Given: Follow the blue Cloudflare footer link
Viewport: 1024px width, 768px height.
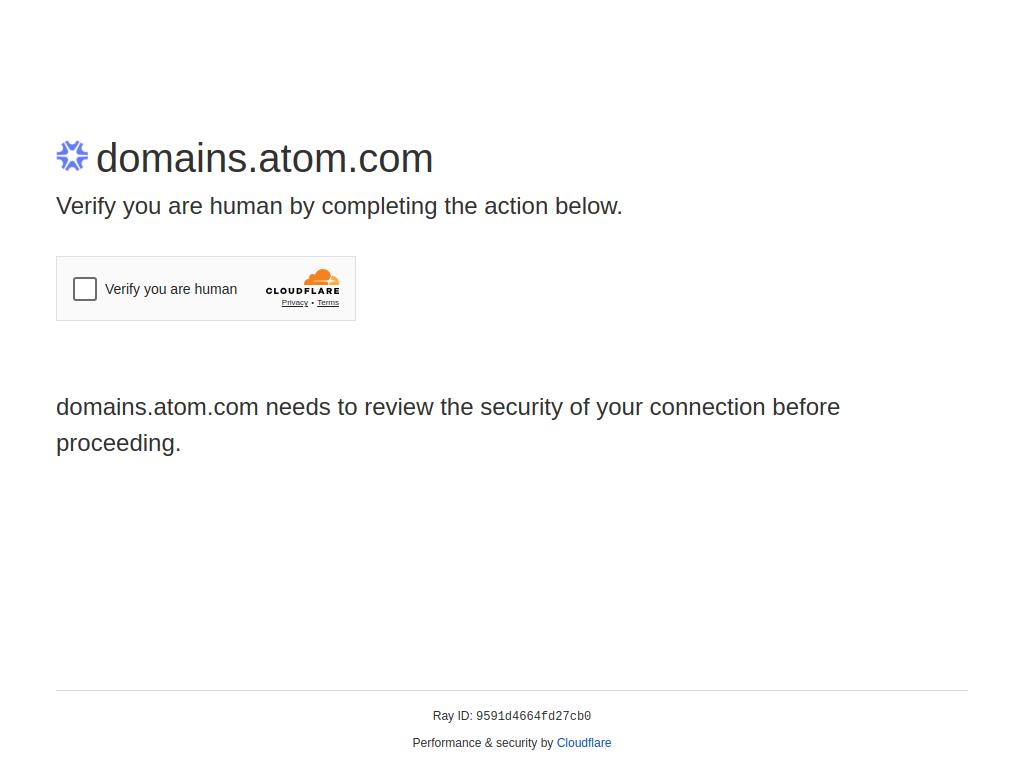Looking at the screenshot, I should coord(584,743).
